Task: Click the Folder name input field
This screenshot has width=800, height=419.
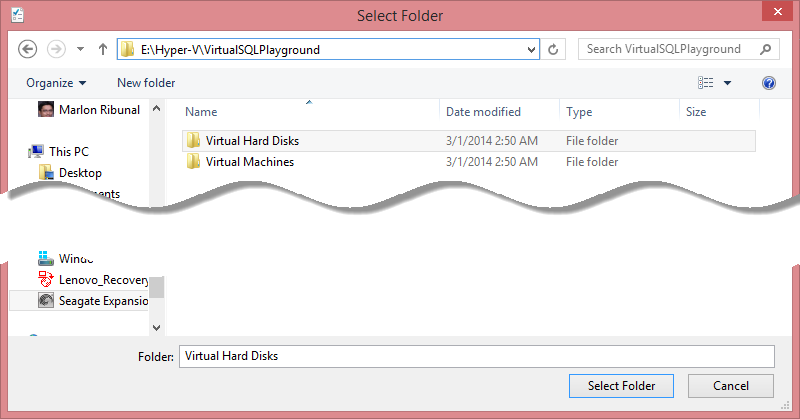Action: pos(476,356)
